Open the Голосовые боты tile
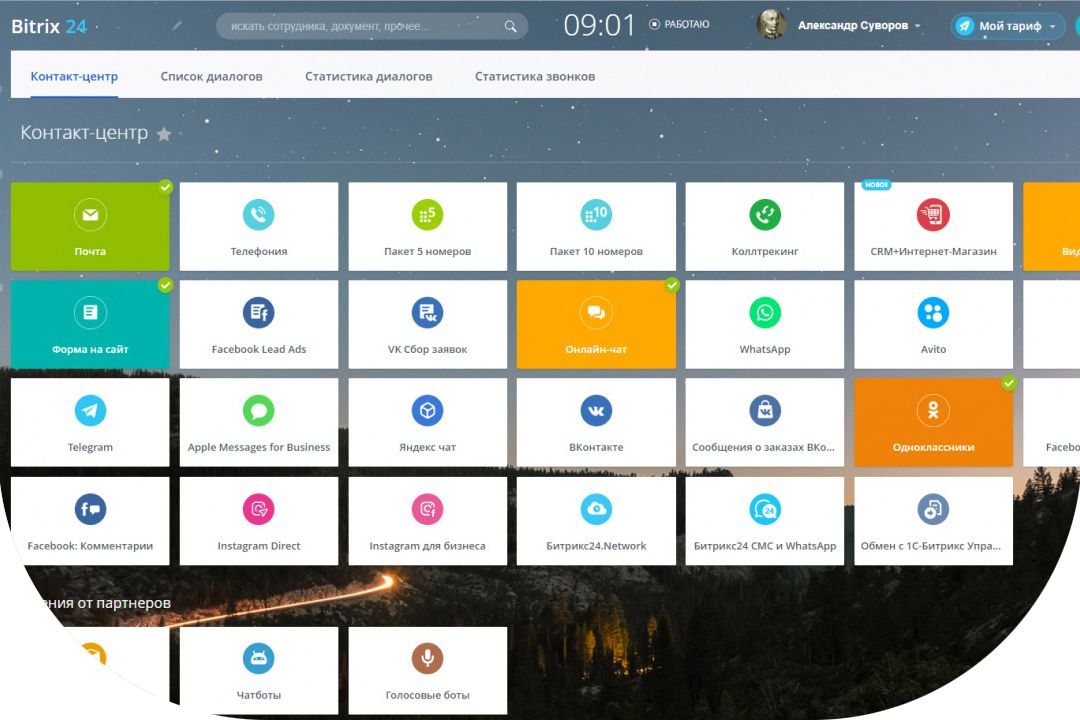The width and height of the screenshot is (1080, 720). tap(427, 670)
